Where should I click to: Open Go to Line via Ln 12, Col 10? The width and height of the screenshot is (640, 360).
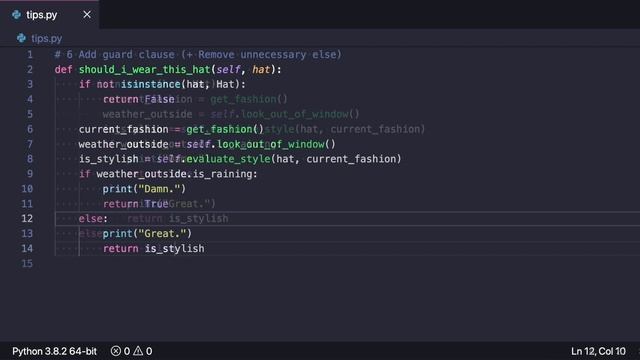pos(598,351)
